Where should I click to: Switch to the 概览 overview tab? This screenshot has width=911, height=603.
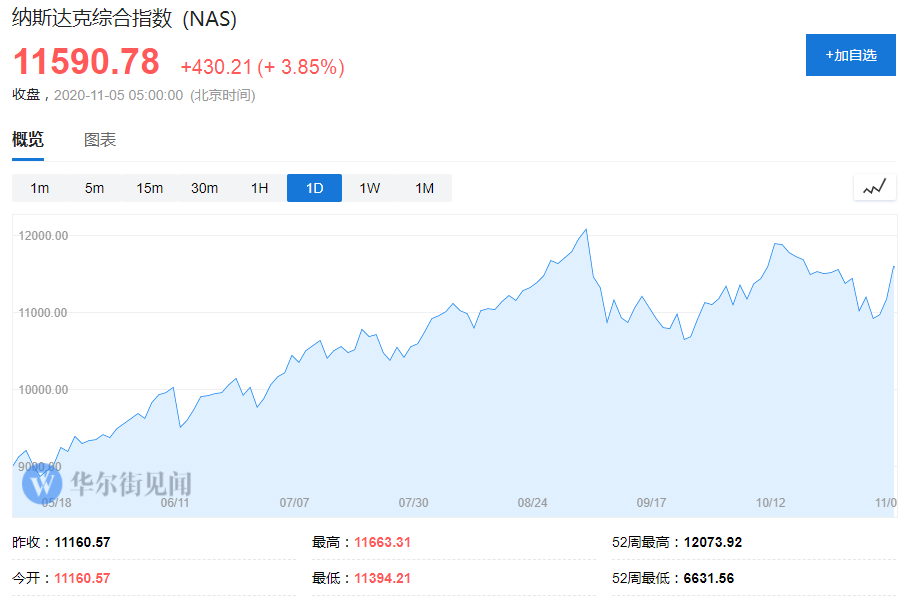point(27,139)
